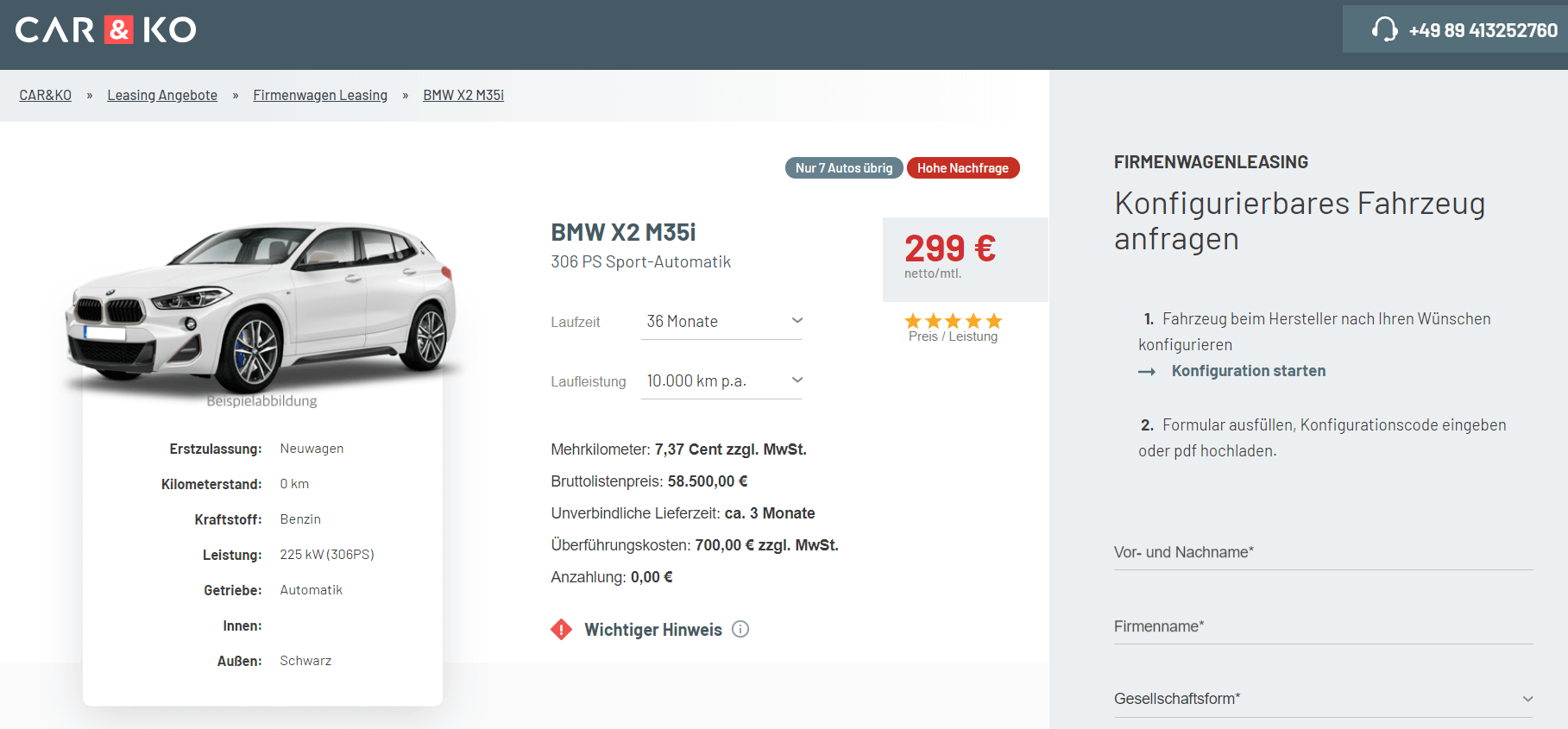
Task: Click the Anzahlung 0,00 € text
Action: [x=612, y=577]
